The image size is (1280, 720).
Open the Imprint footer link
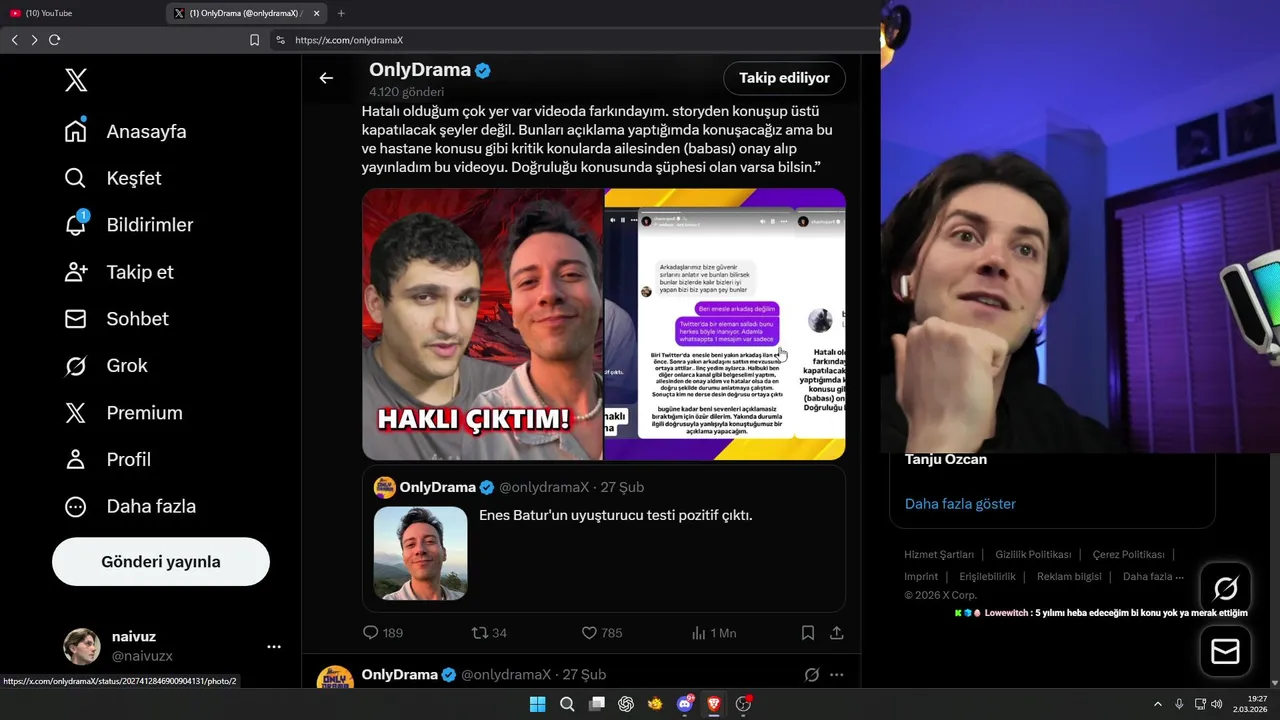pyautogui.click(x=921, y=576)
